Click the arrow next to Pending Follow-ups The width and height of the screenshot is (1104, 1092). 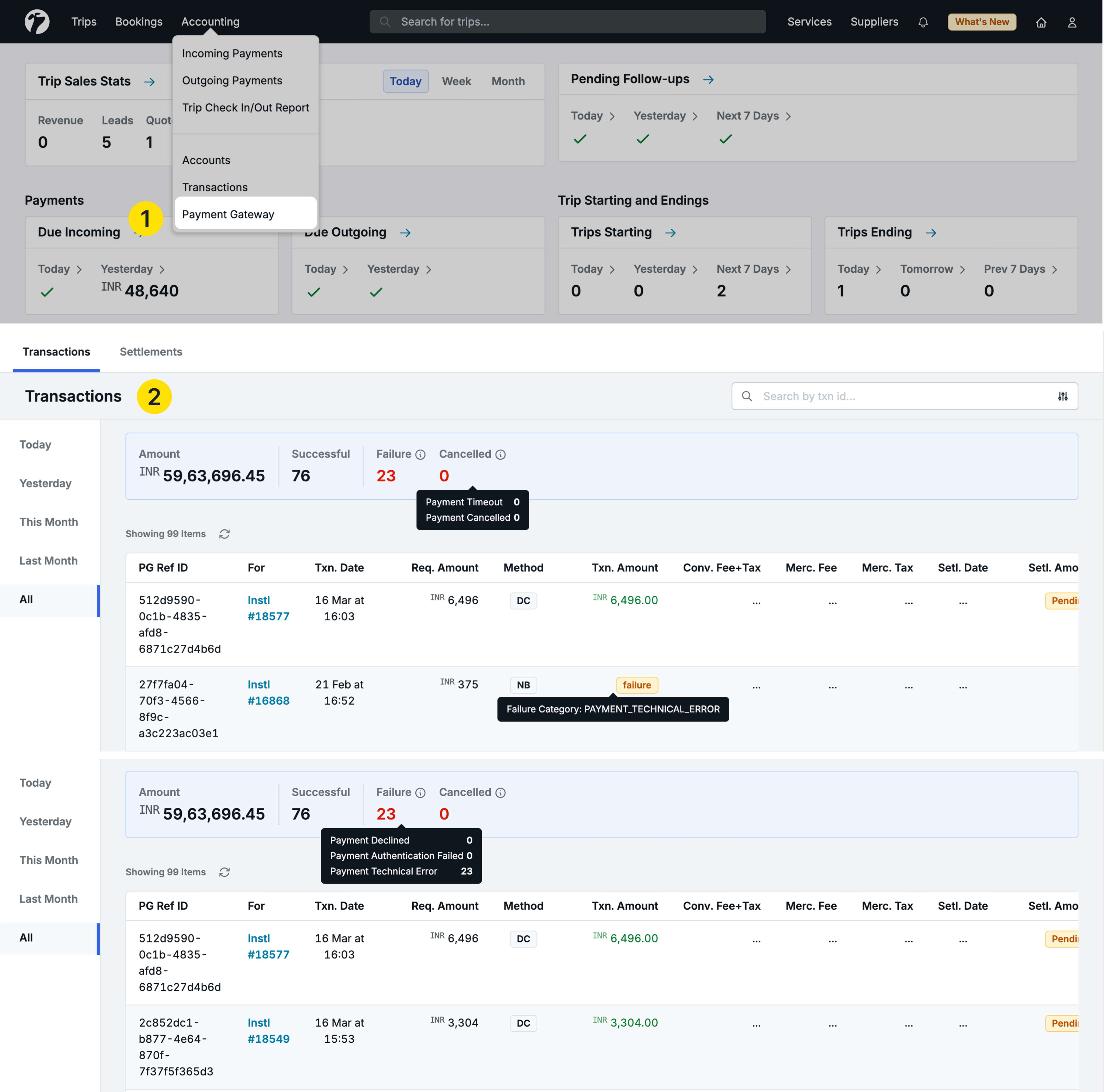[x=708, y=80]
